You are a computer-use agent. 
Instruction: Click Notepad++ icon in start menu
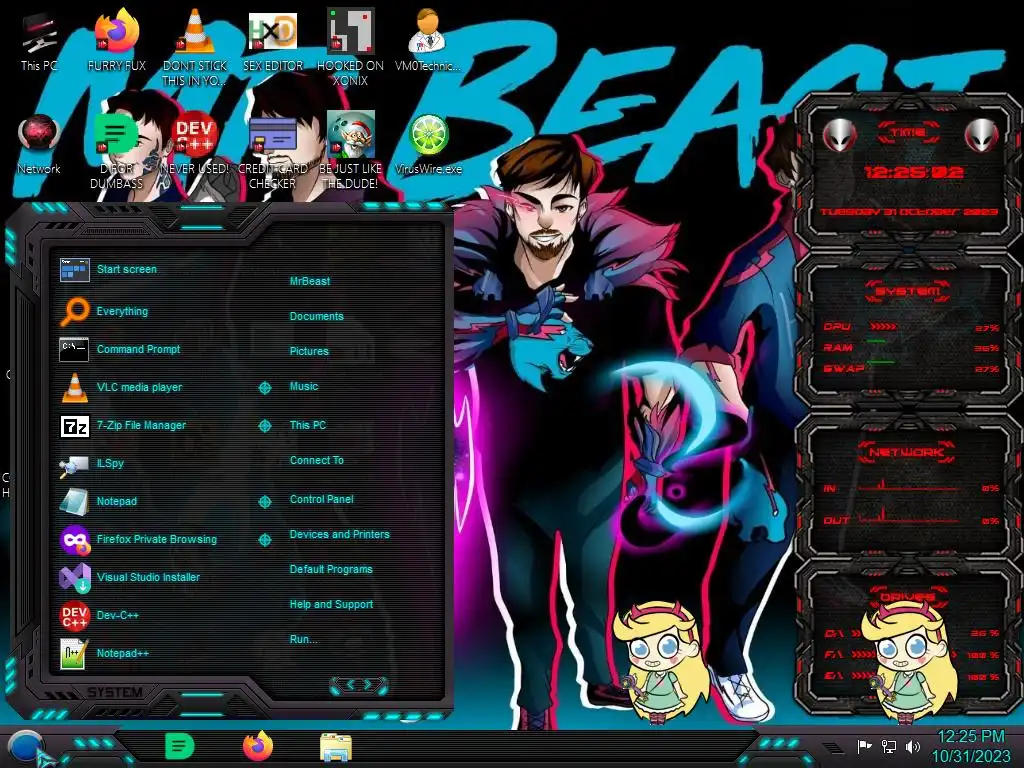point(73,654)
